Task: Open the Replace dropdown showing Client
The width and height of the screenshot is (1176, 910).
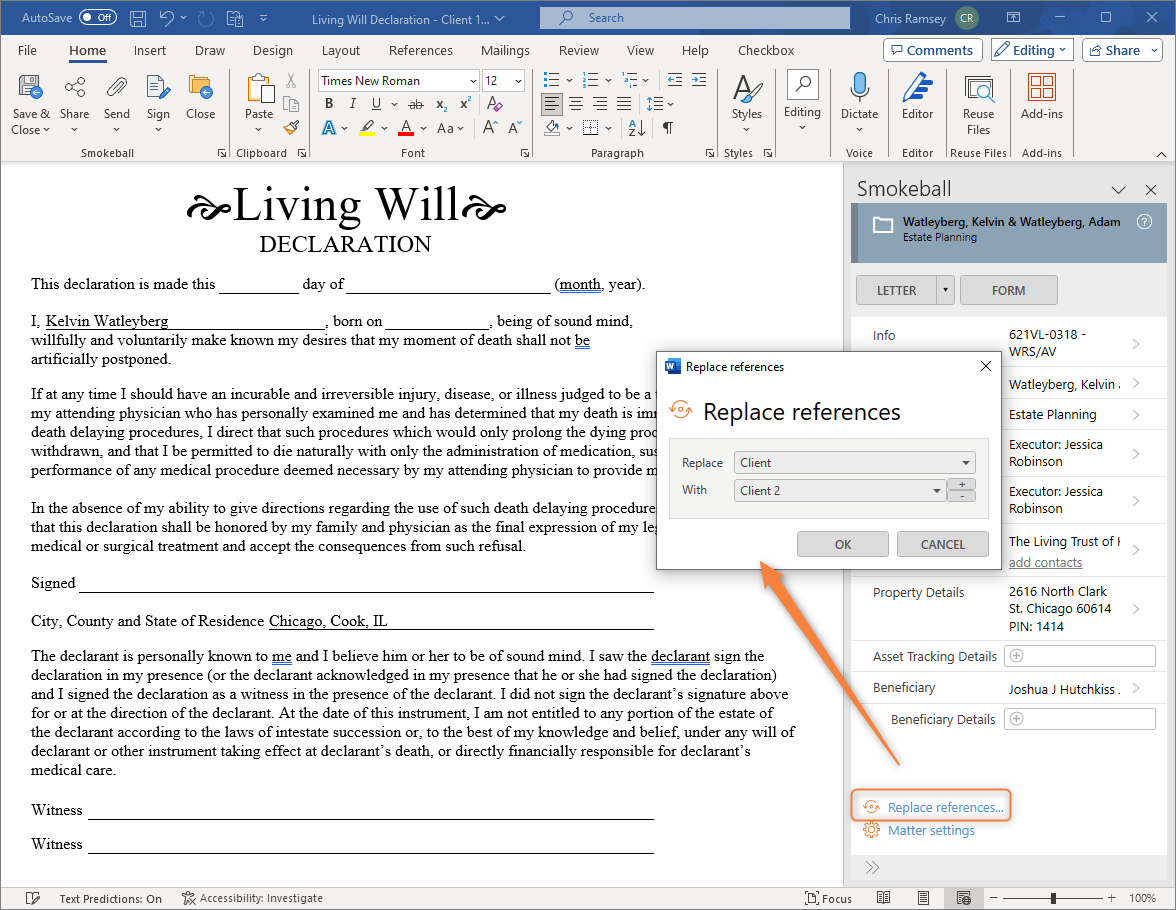Action: [x=854, y=463]
